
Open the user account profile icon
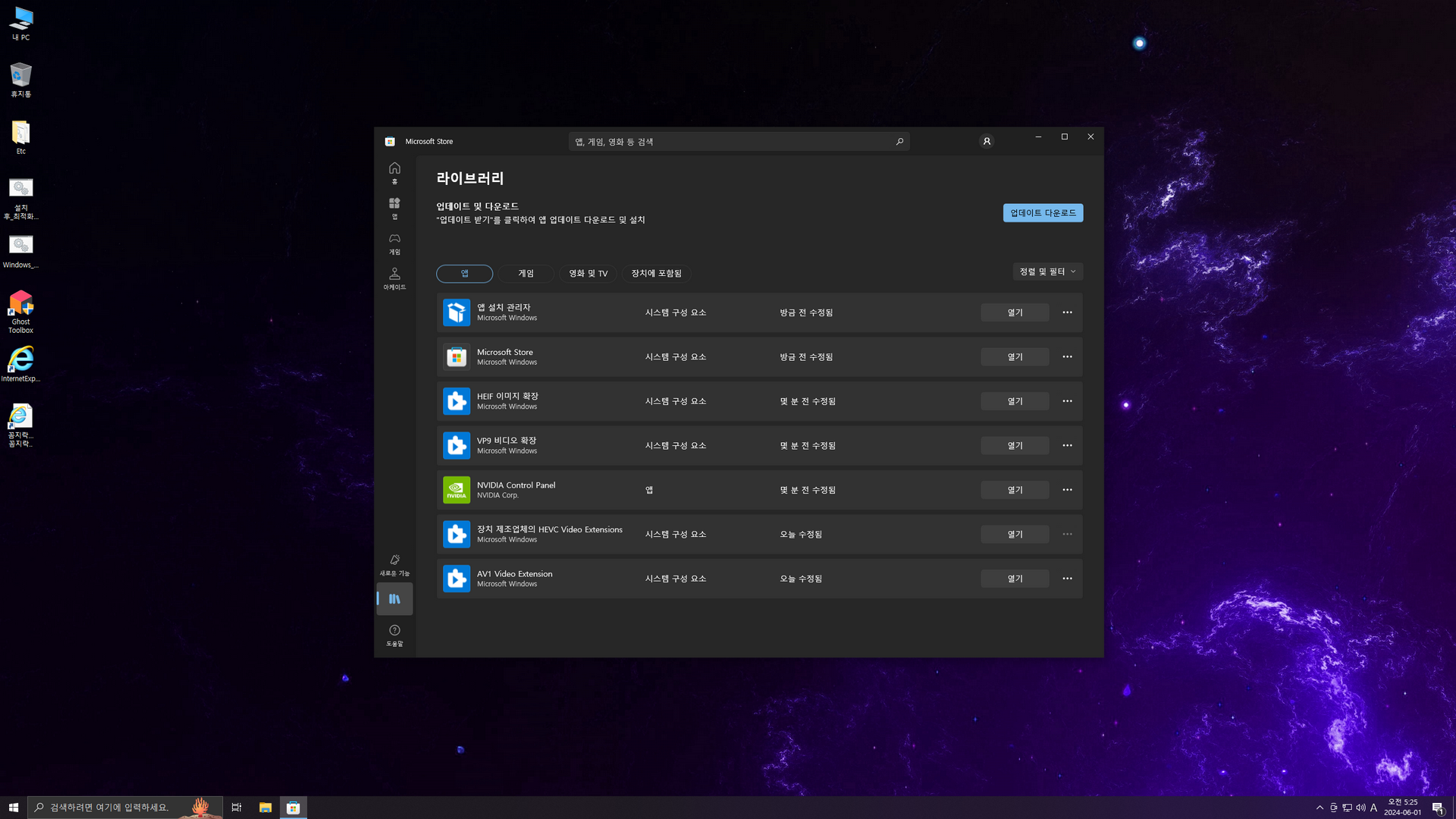coord(987,141)
